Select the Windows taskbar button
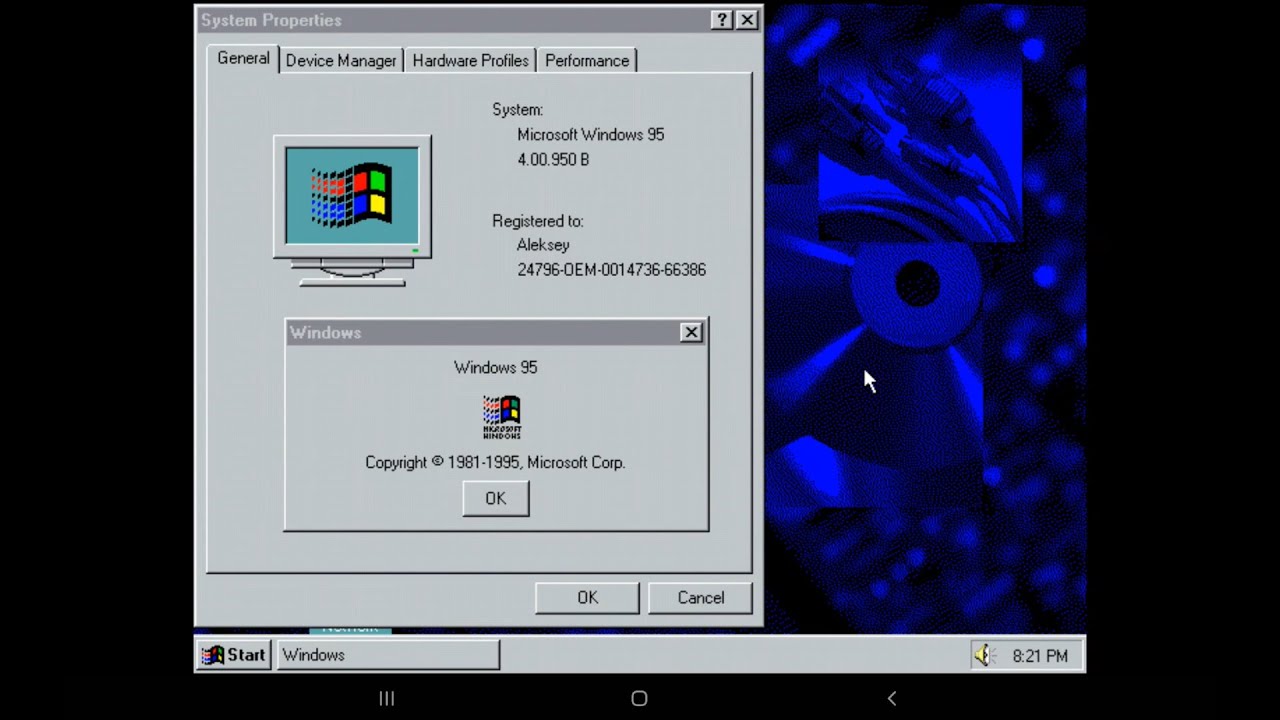 pyautogui.click(x=388, y=655)
